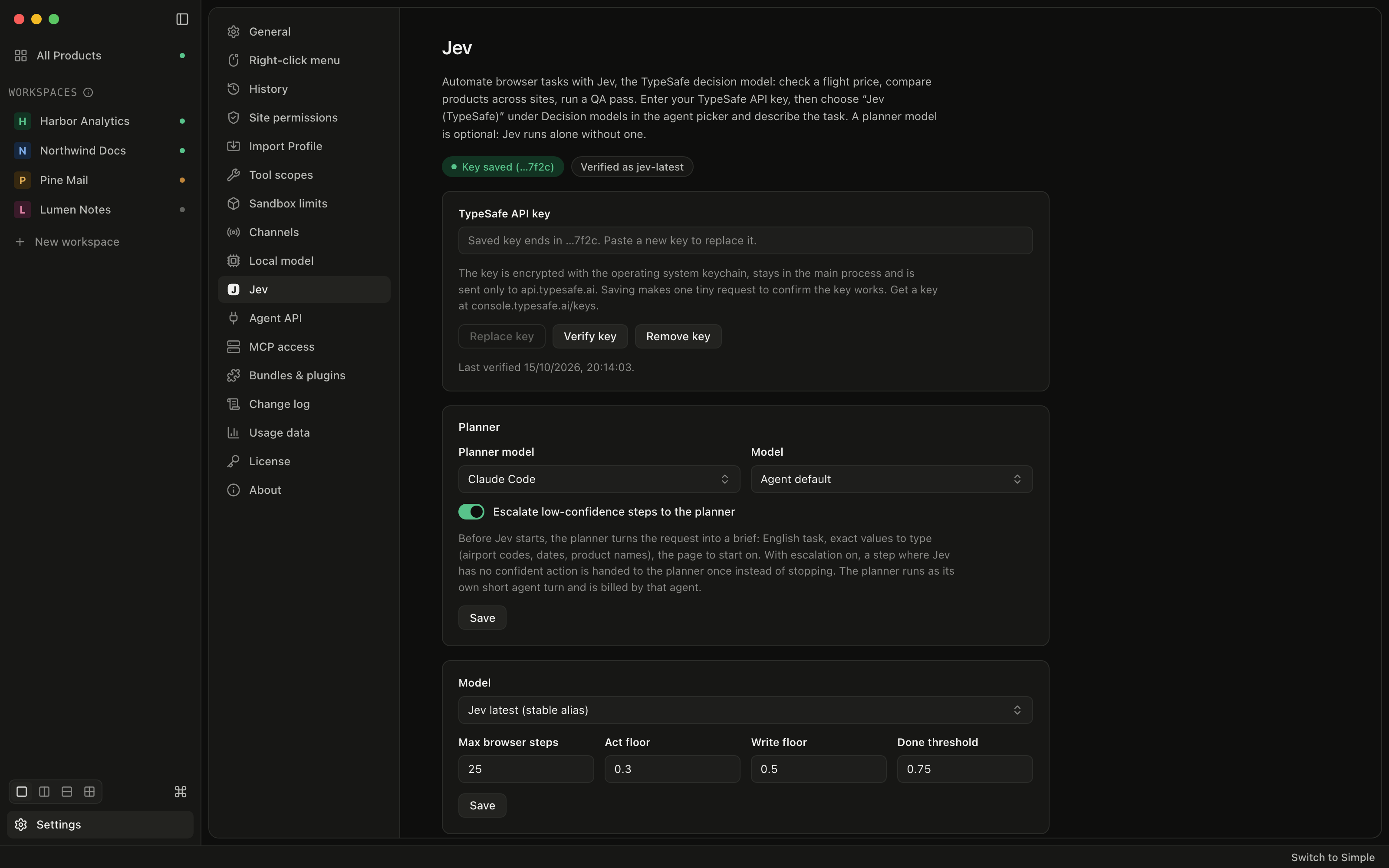This screenshot has height=868, width=1389.
Task: Click the Write floor value field
Action: point(819,769)
